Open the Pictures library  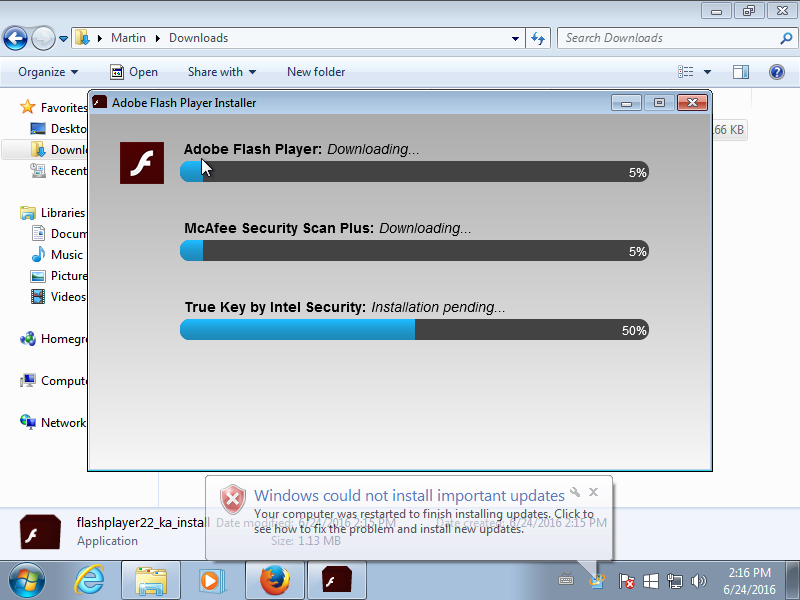58,276
